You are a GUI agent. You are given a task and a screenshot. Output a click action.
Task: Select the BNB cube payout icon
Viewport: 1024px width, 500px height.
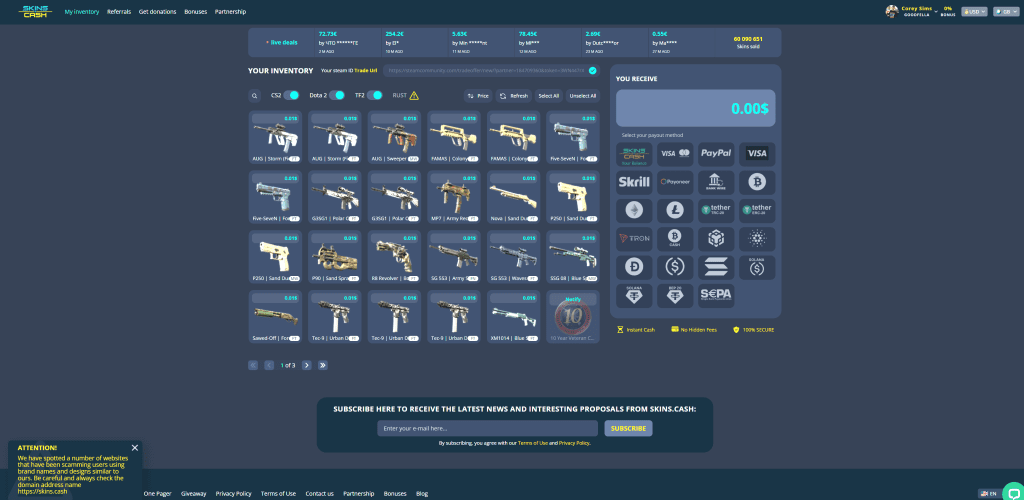716,239
